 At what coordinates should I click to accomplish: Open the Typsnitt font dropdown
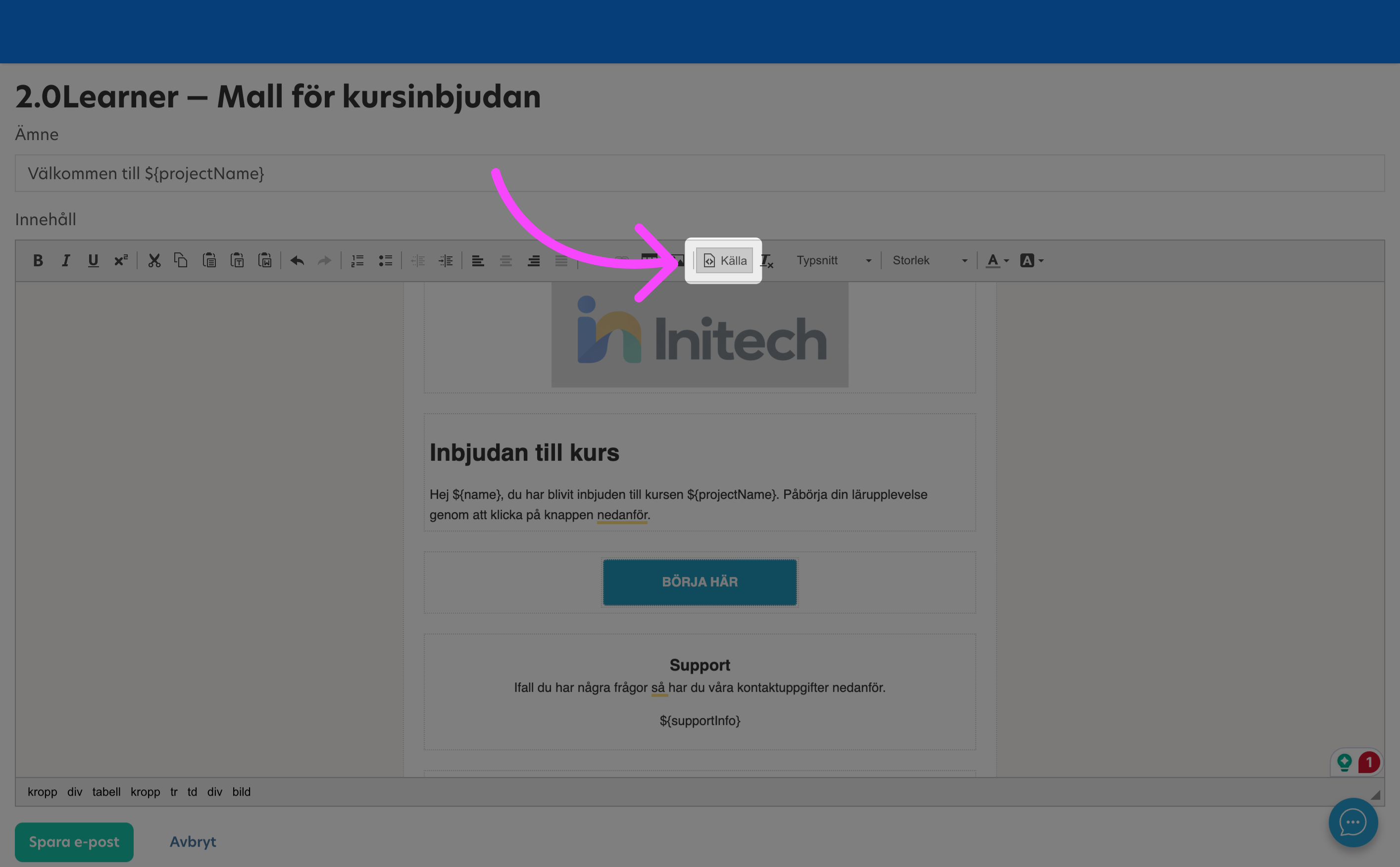click(833, 260)
